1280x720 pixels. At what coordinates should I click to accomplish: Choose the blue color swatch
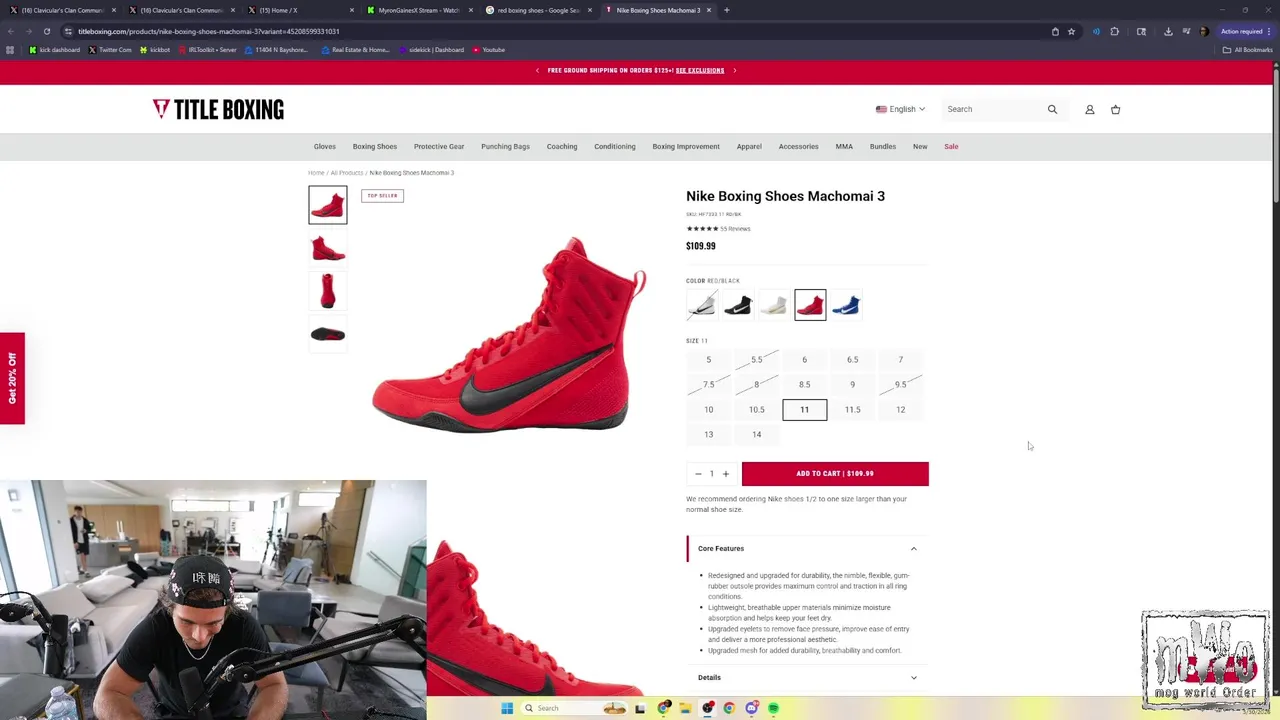[x=846, y=305]
